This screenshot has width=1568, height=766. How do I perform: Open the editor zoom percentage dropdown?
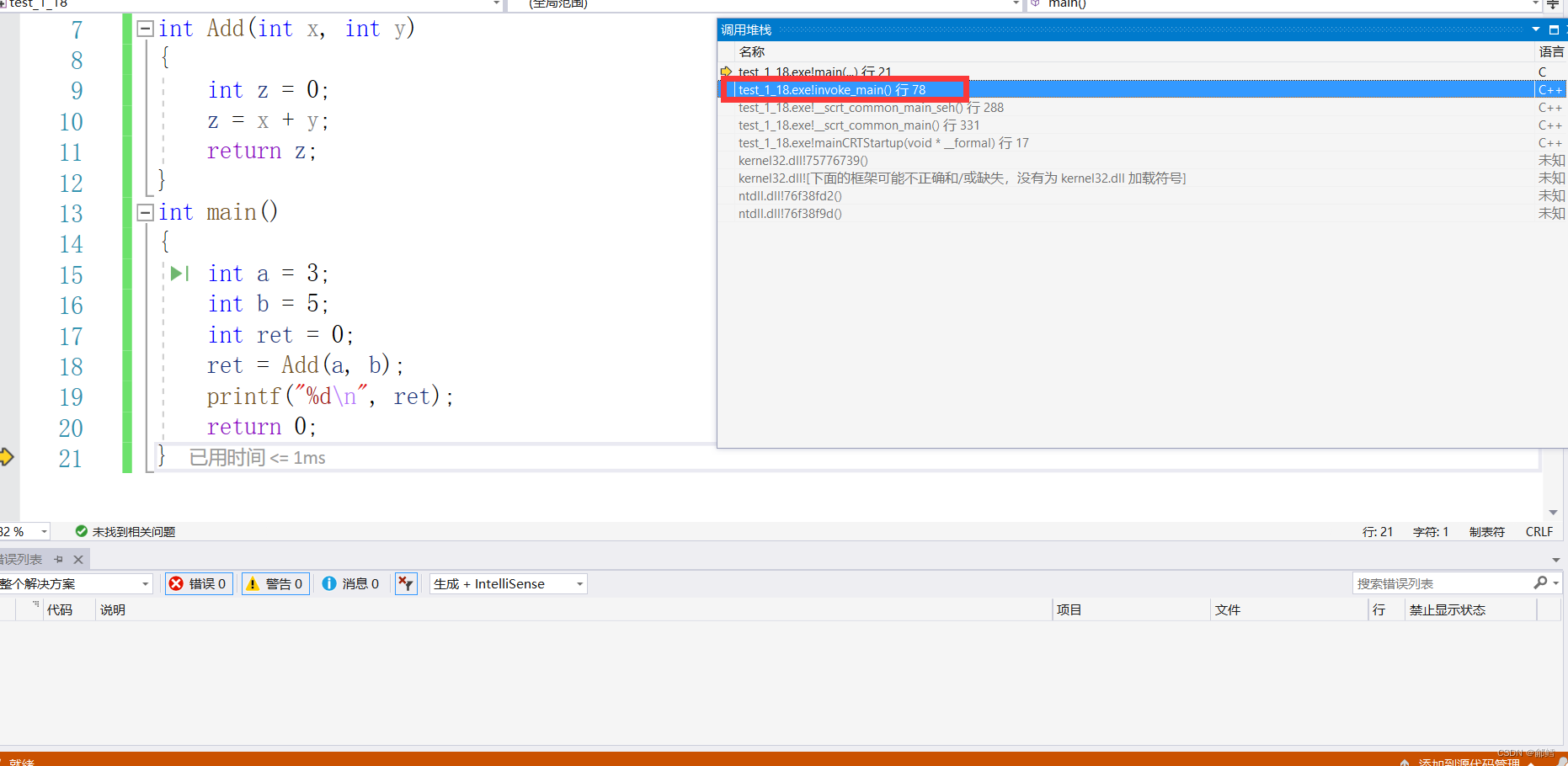pos(45,531)
